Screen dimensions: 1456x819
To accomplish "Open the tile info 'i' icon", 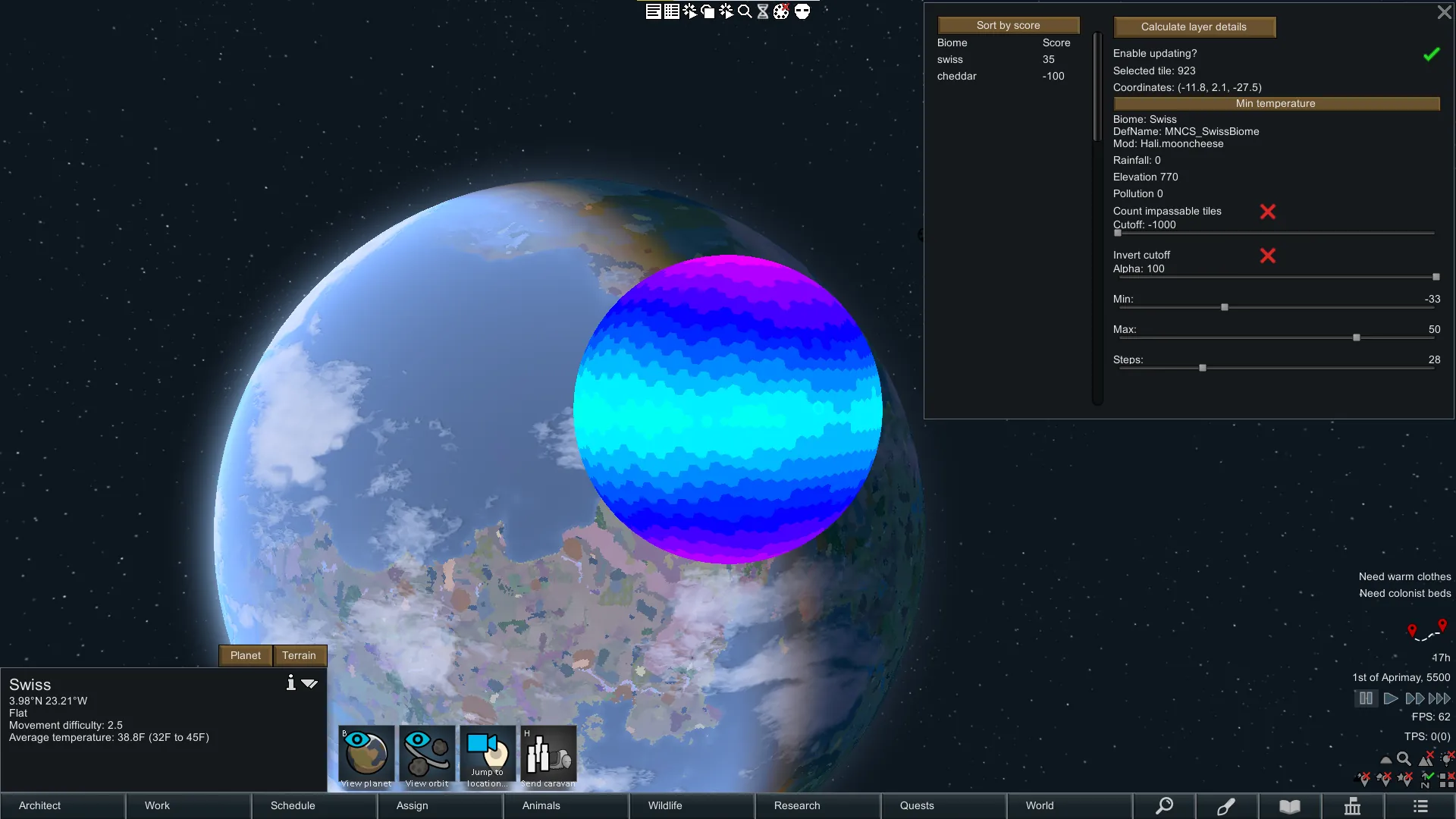I will (290, 682).
